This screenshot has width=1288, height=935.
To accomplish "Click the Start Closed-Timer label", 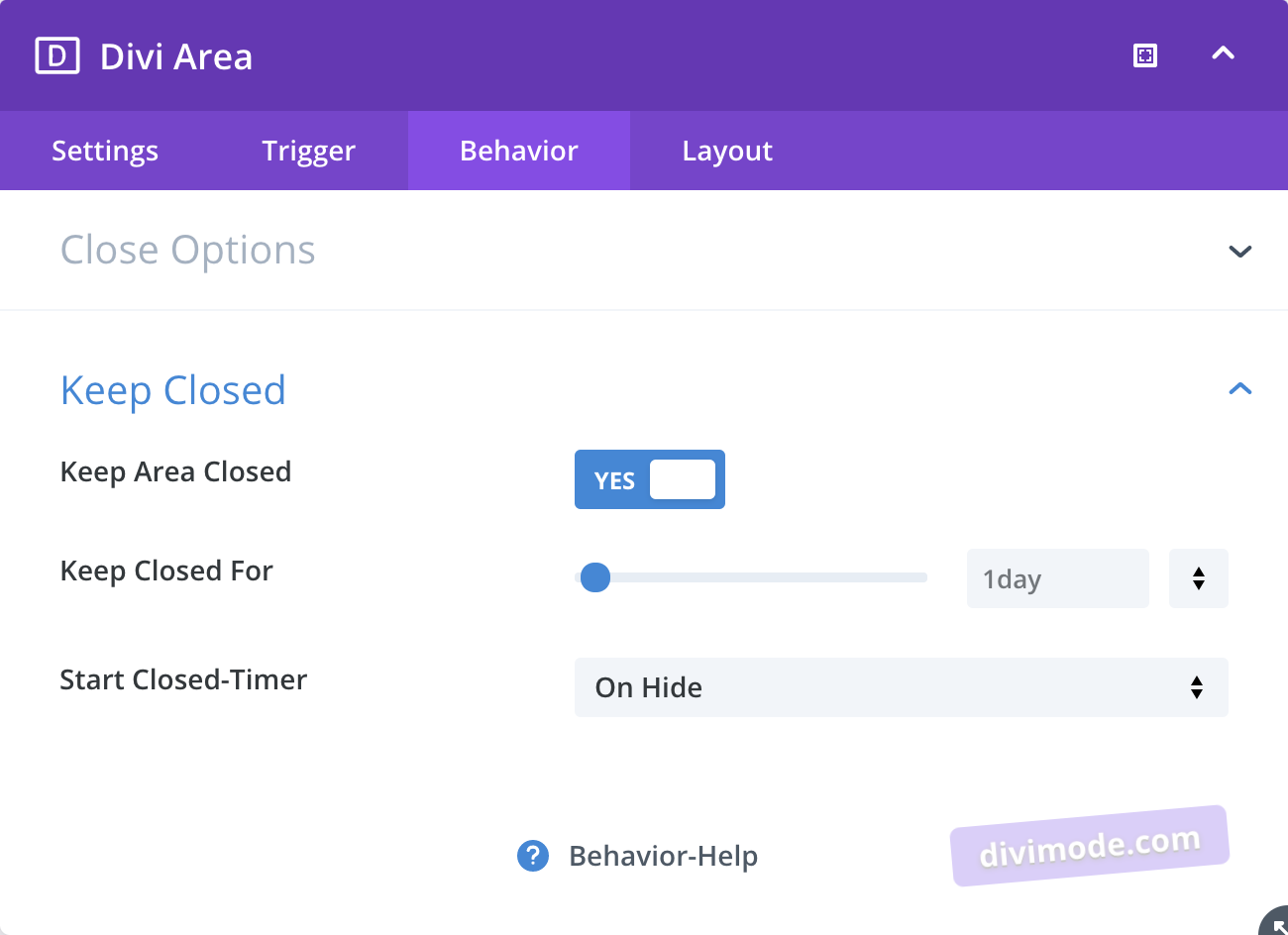I will pyautogui.click(x=183, y=679).
